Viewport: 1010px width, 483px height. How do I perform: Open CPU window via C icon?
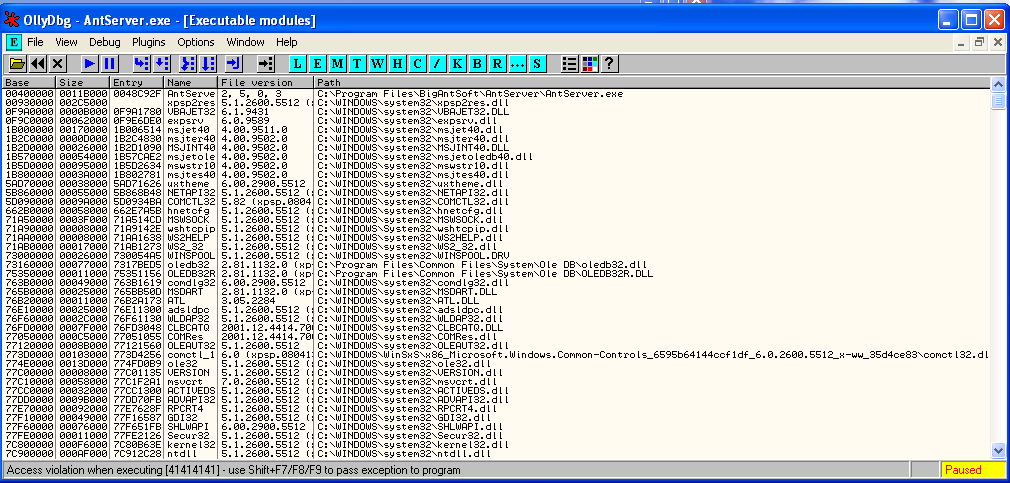click(417, 63)
